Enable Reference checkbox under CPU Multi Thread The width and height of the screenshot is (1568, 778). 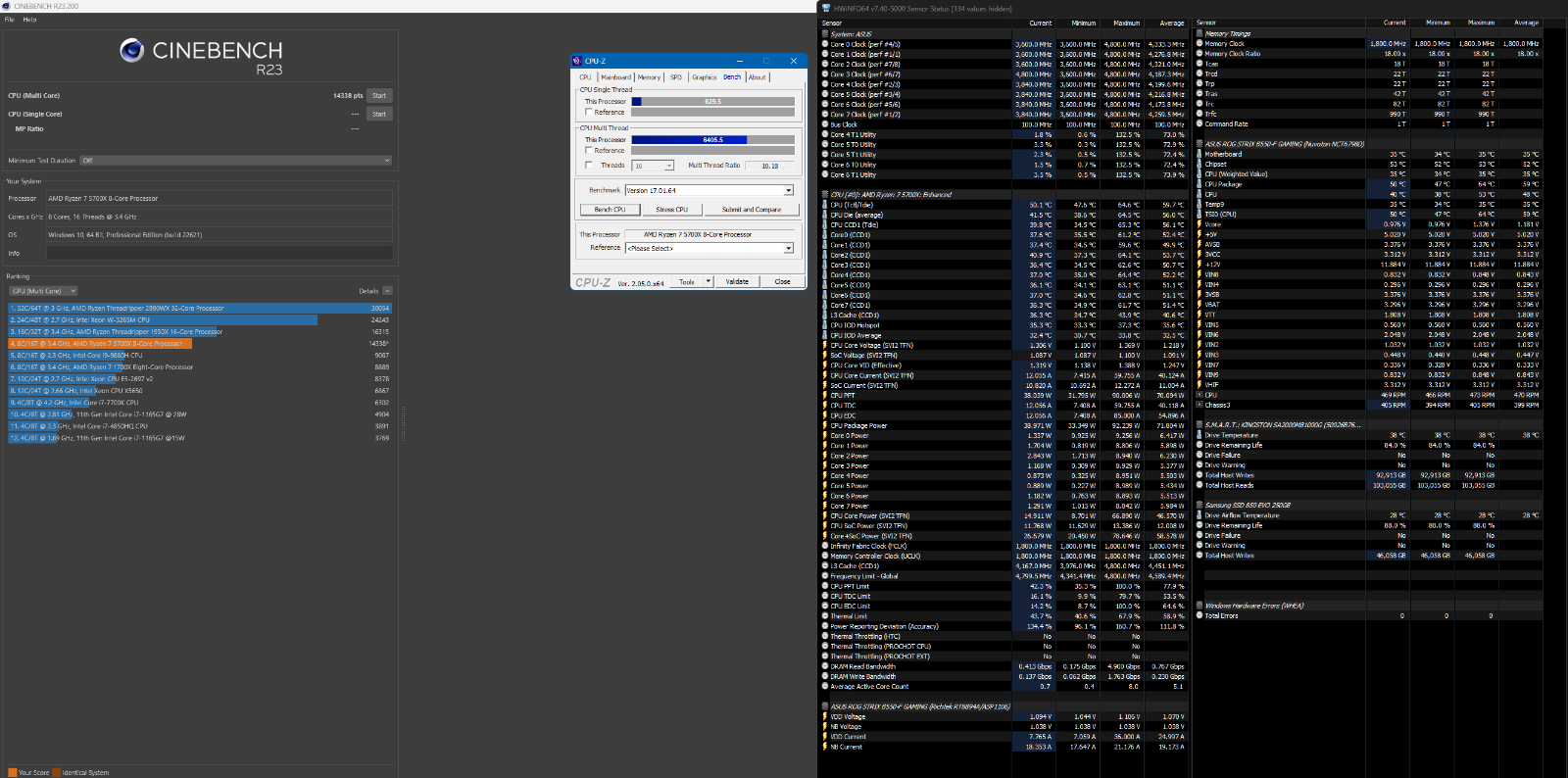tap(588, 150)
